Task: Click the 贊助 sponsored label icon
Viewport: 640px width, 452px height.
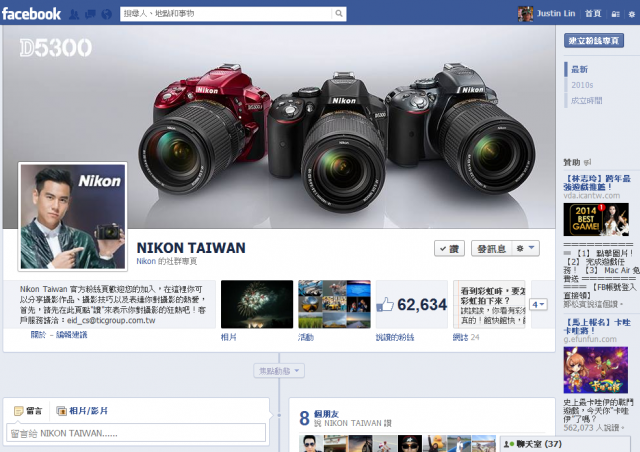Action: [x=587, y=163]
